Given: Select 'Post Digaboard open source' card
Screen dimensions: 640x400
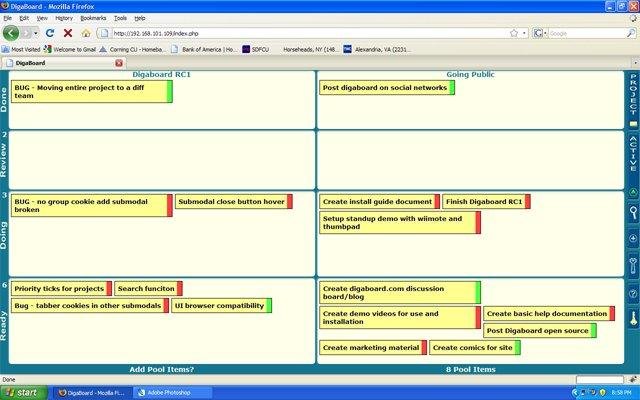Looking at the screenshot, I should coord(540,331).
